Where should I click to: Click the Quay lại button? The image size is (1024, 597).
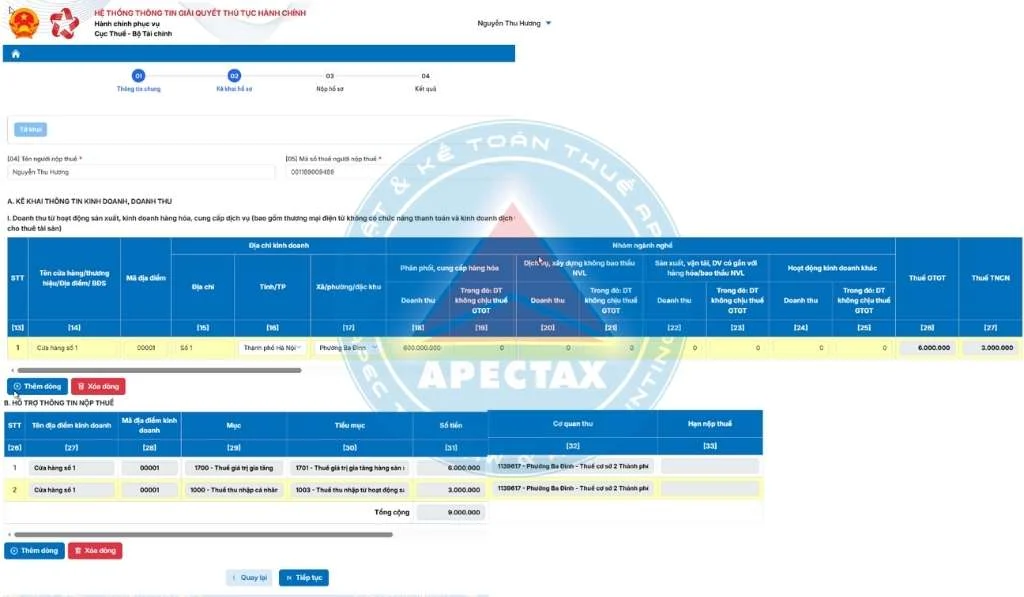click(x=249, y=577)
